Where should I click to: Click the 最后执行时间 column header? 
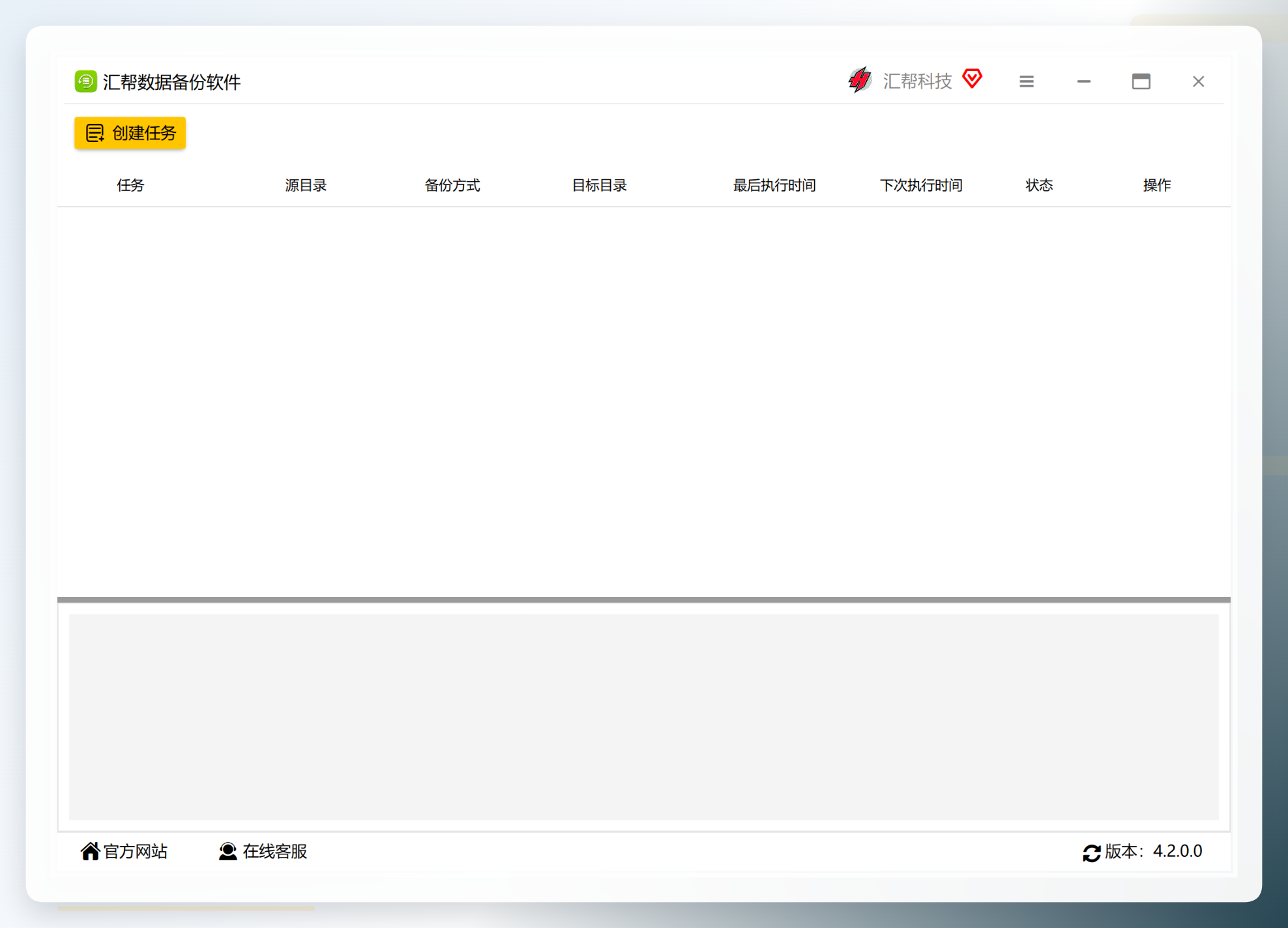pyautogui.click(x=774, y=186)
